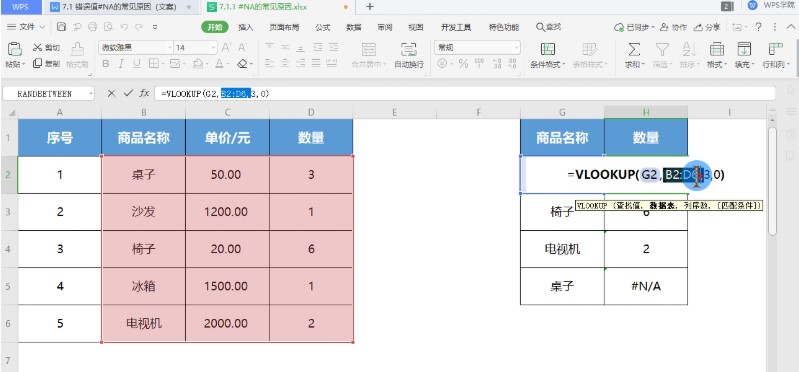Toggle Underline formatting
The width and height of the screenshot is (799, 372).
[x=137, y=64]
